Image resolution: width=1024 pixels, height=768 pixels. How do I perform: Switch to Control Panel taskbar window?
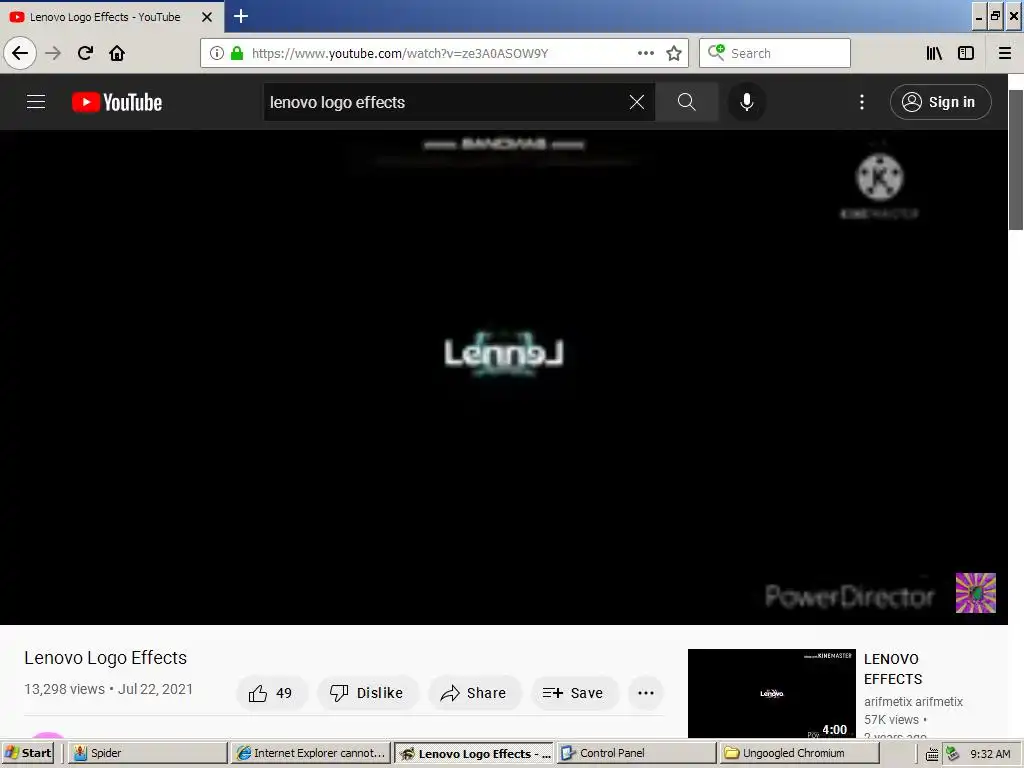[x=637, y=753]
